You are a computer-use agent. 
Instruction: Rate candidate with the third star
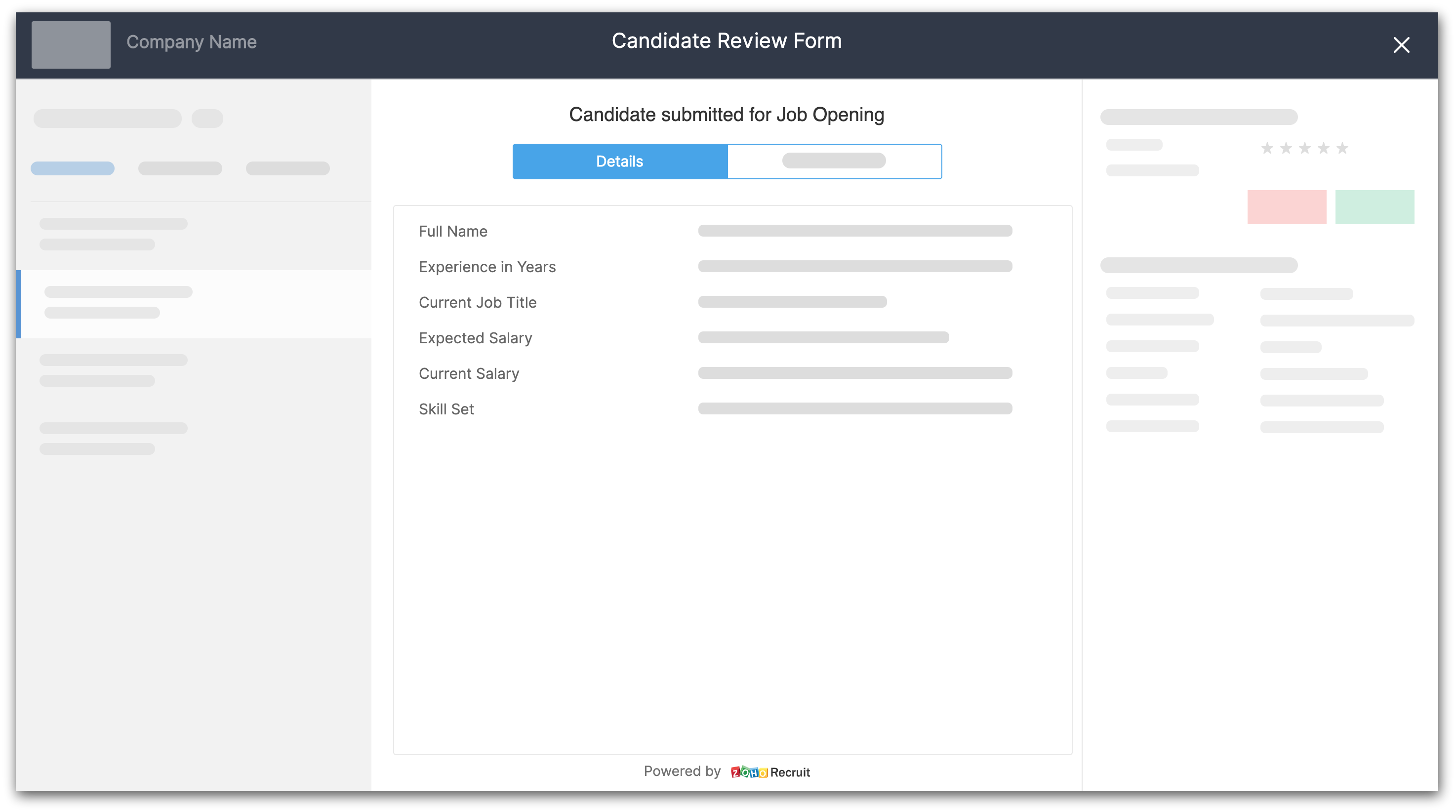point(1304,148)
